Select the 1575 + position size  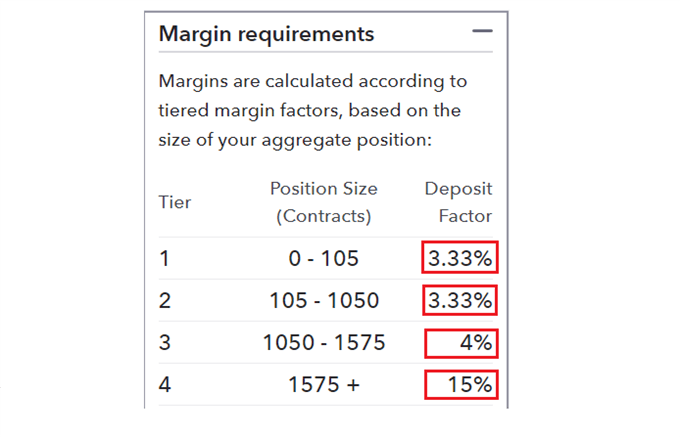click(x=323, y=385)
